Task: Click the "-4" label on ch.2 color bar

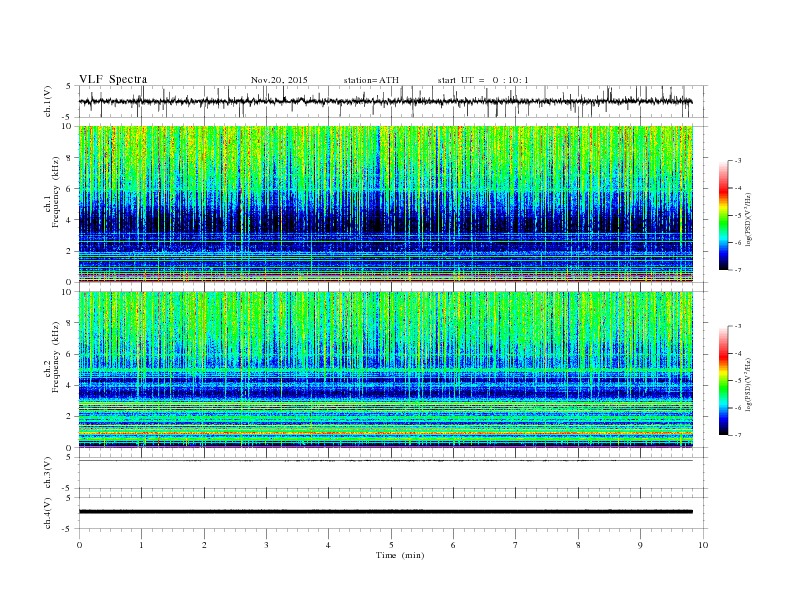Action: pos(738,353)
